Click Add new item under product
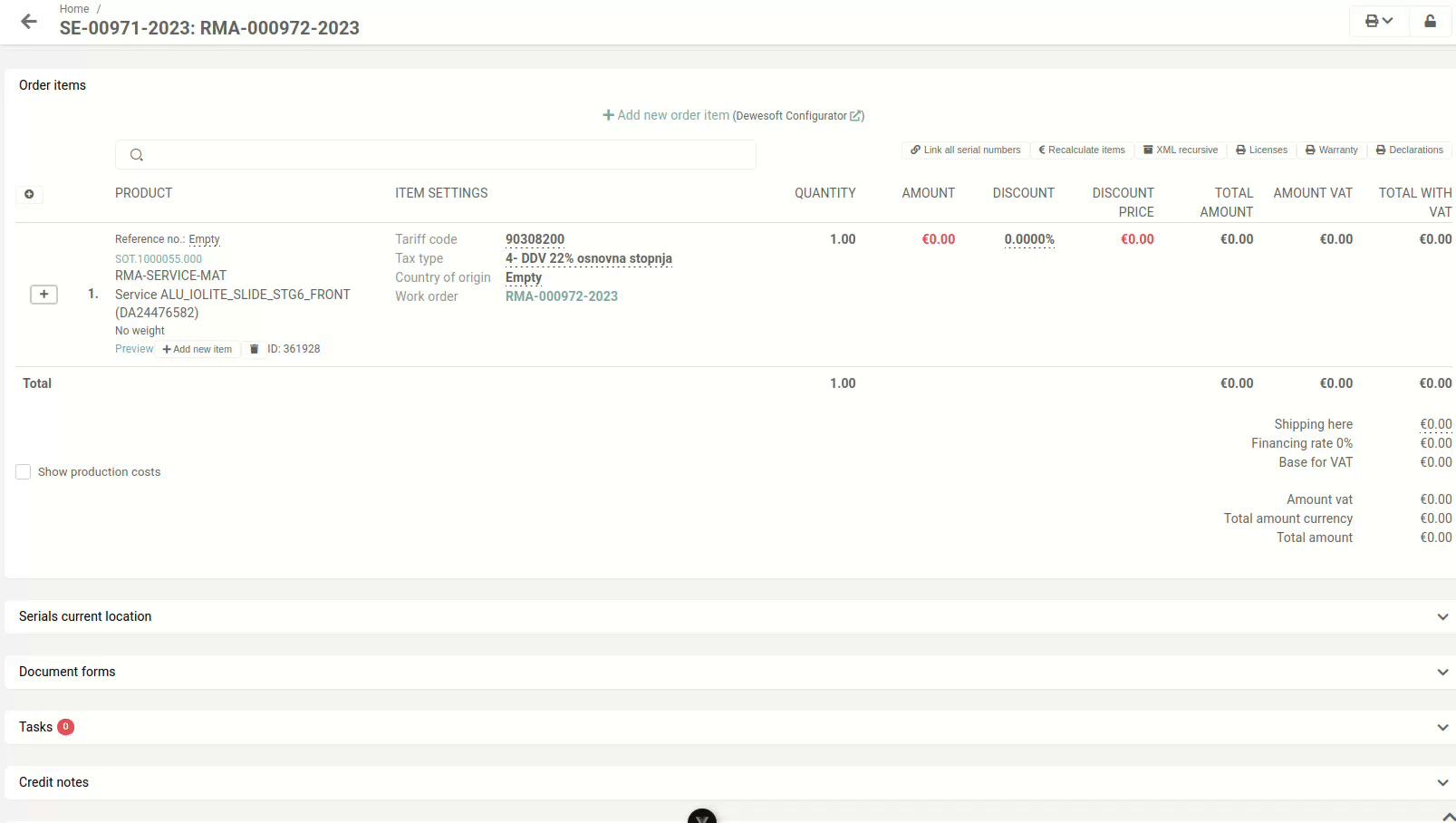Screen dimensions: 1456x823 198,350
